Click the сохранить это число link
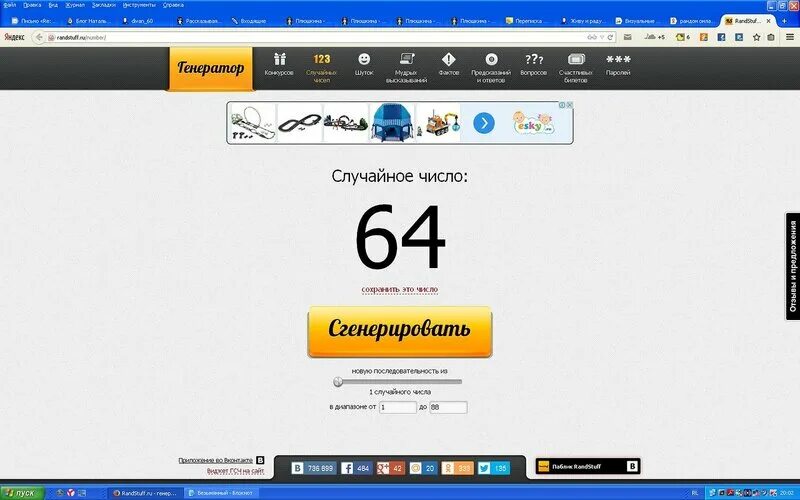This screenshot has width=800, height=500. pos(399,289)
